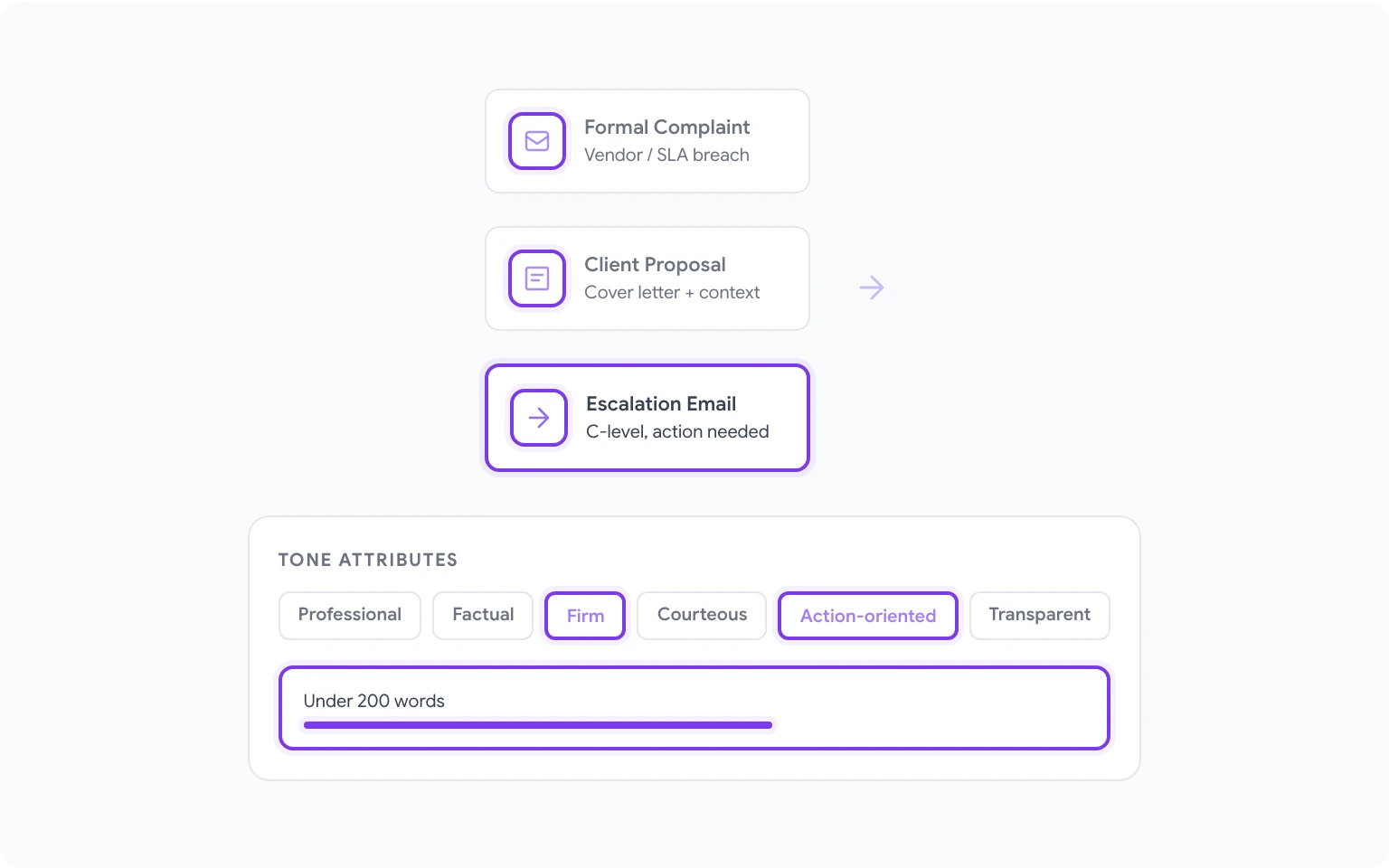Disable the Action-oriented tone attribute

pos(867,616)
